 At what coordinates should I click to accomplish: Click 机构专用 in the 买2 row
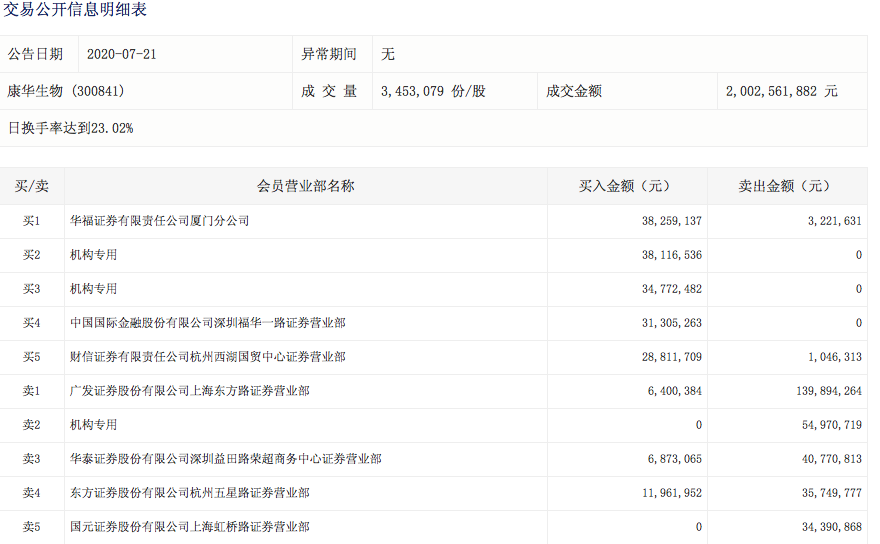pyautogui.click(x=93, y=255)
